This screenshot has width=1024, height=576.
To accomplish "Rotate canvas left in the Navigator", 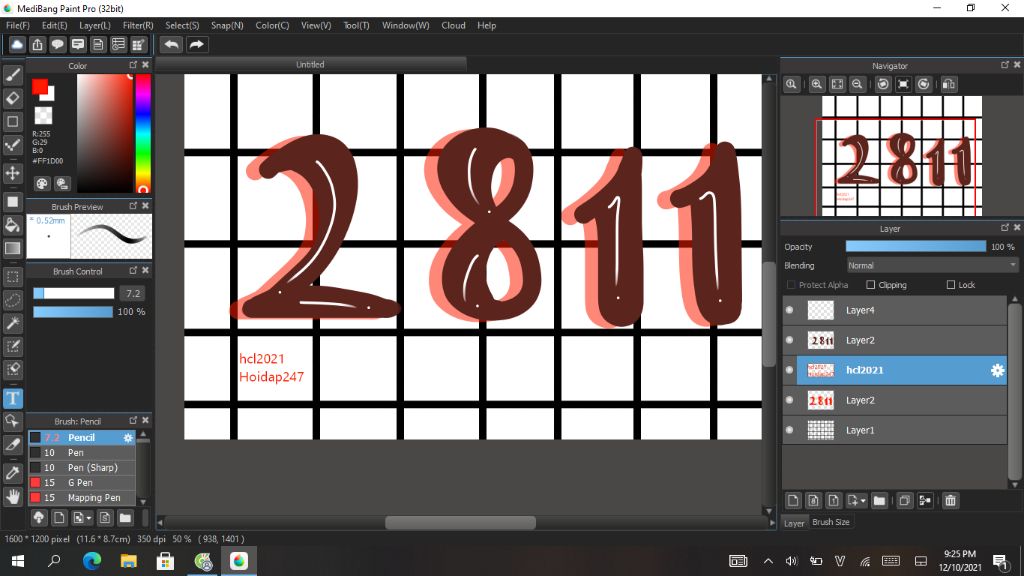I will [x=883, y=84].
